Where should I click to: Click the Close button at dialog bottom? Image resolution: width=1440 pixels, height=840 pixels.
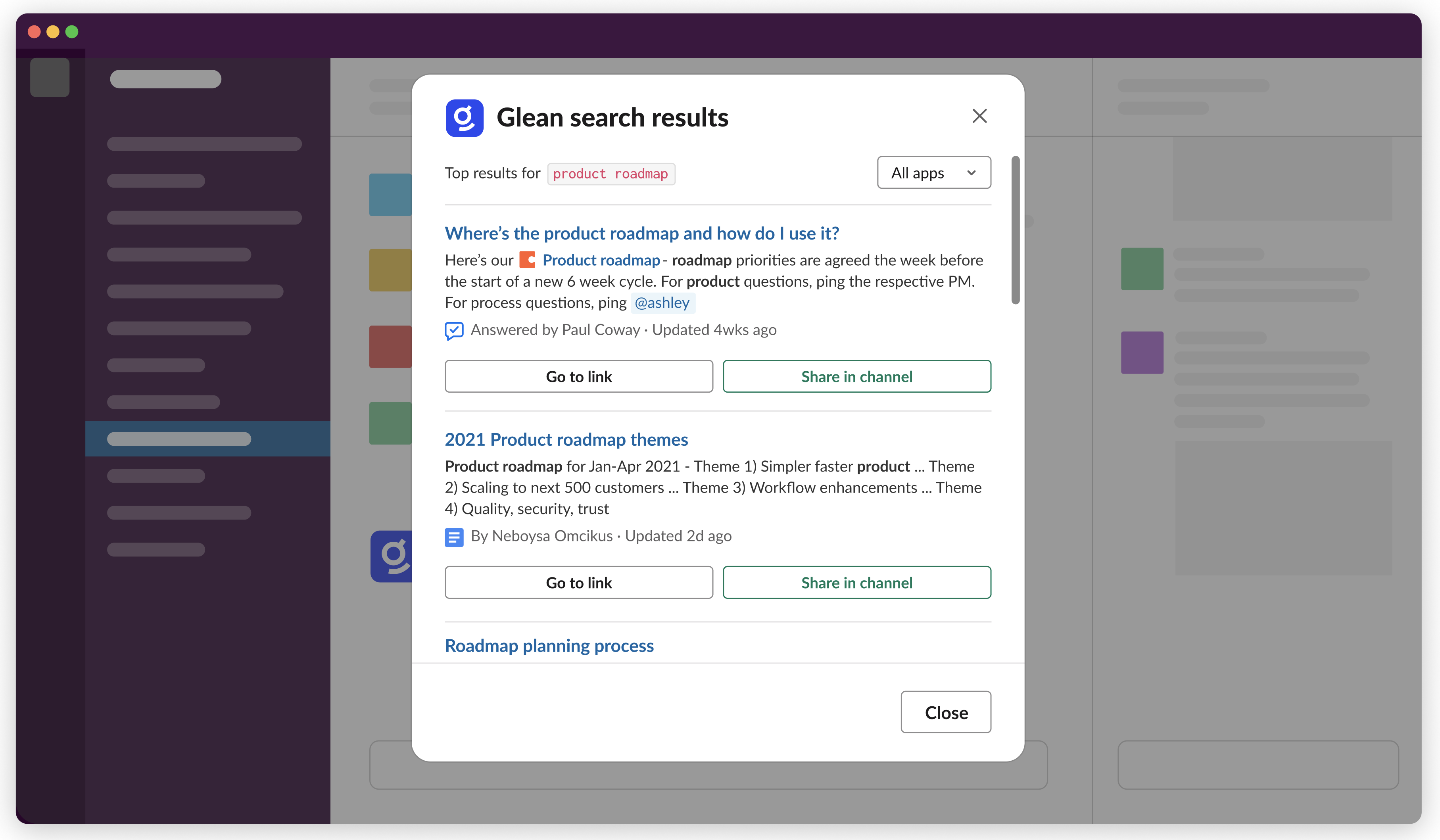(x=946, y=712)
